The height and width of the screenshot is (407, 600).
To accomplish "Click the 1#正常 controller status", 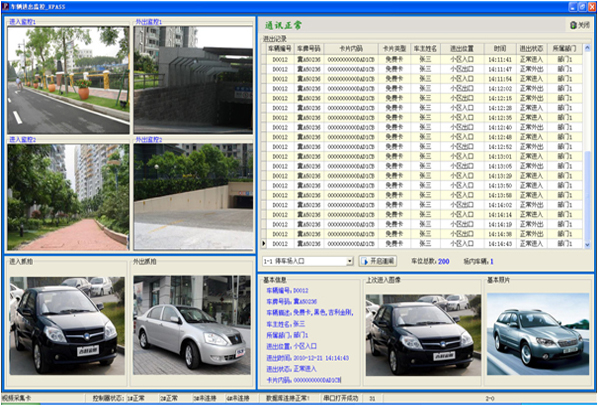I will click(136, 399).
